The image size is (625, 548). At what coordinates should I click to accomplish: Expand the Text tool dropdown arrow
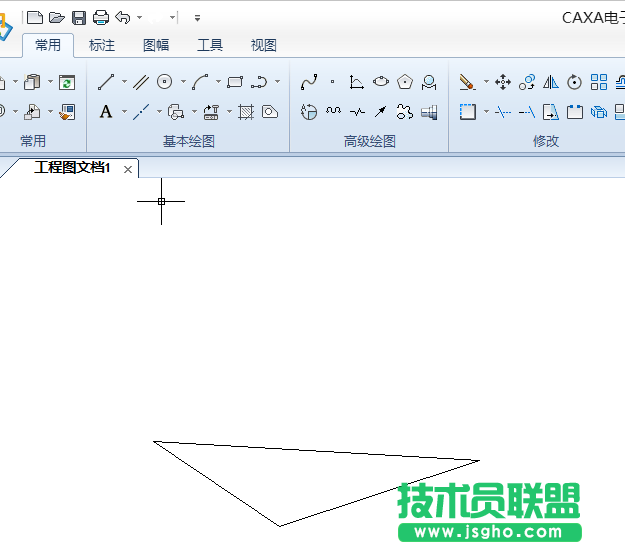tap(124, 112)
